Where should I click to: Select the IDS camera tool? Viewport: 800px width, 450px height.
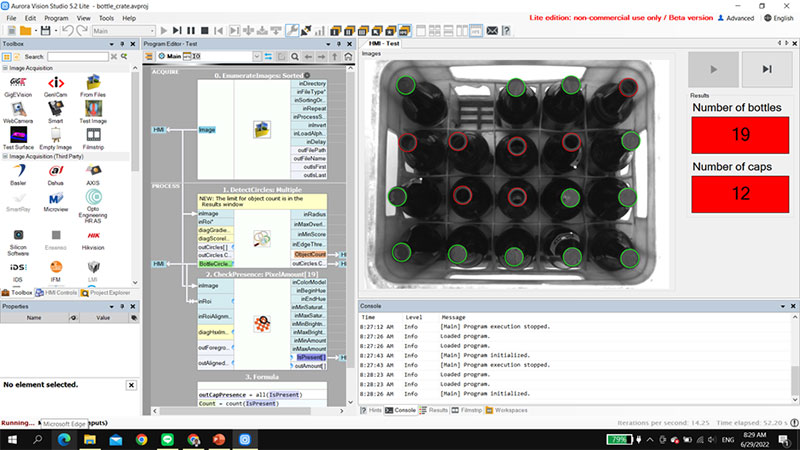[18, 271]
